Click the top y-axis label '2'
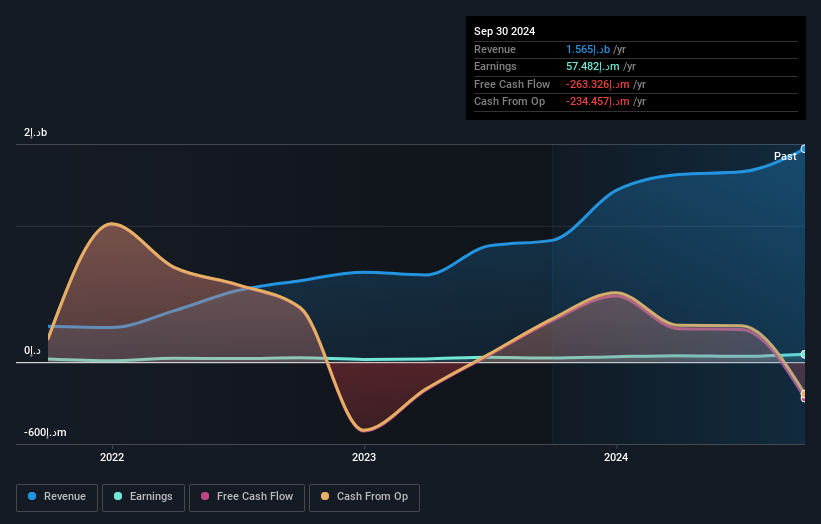Image resolution: width=821 pixels, height=524 pixels. coord(35,132)
